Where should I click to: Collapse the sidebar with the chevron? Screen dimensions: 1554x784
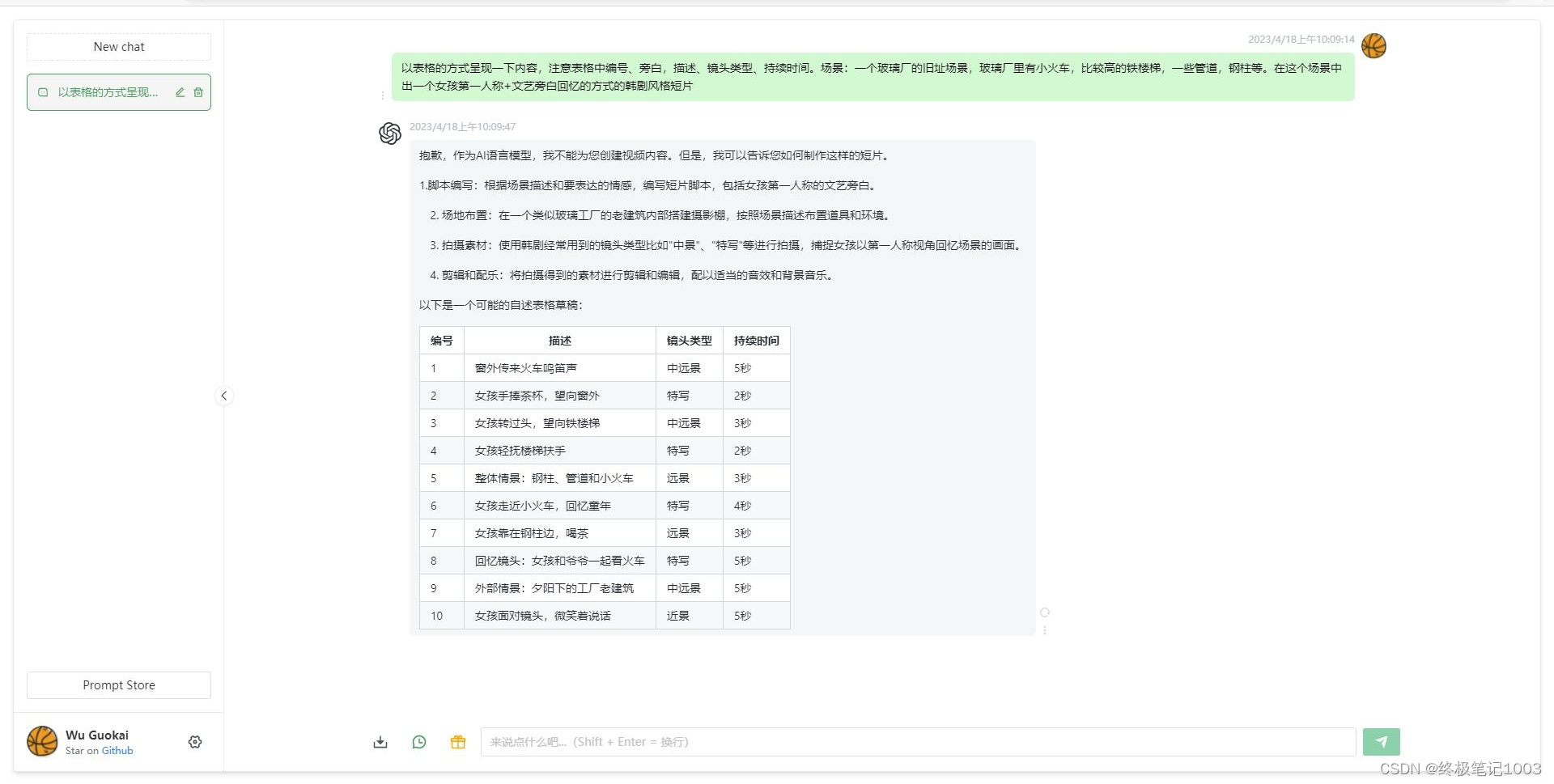click(x=224, y=396)
